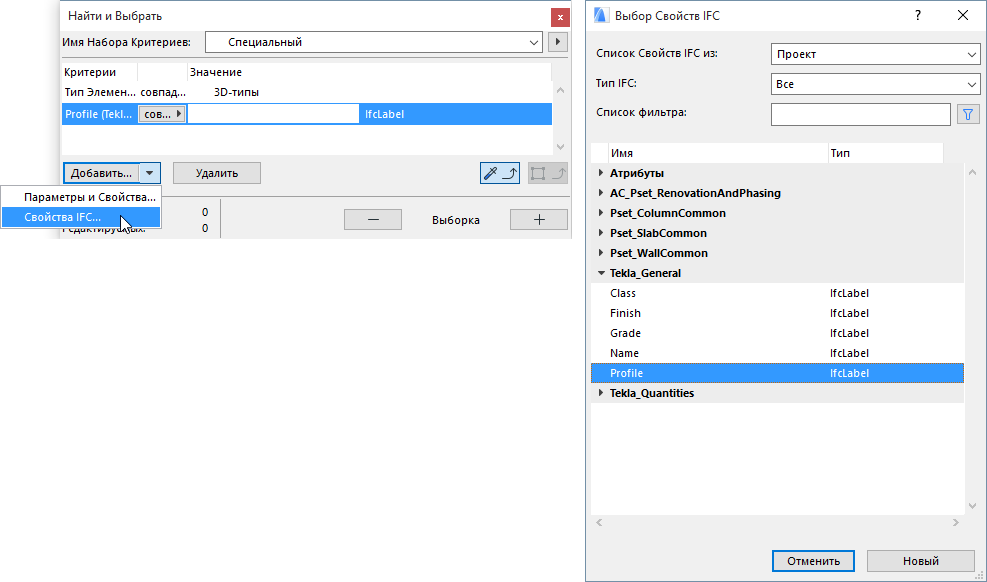The height and width of the screenshot is (582, 987).
Task: Click the filter funnel icon
Action: [968, 115]
